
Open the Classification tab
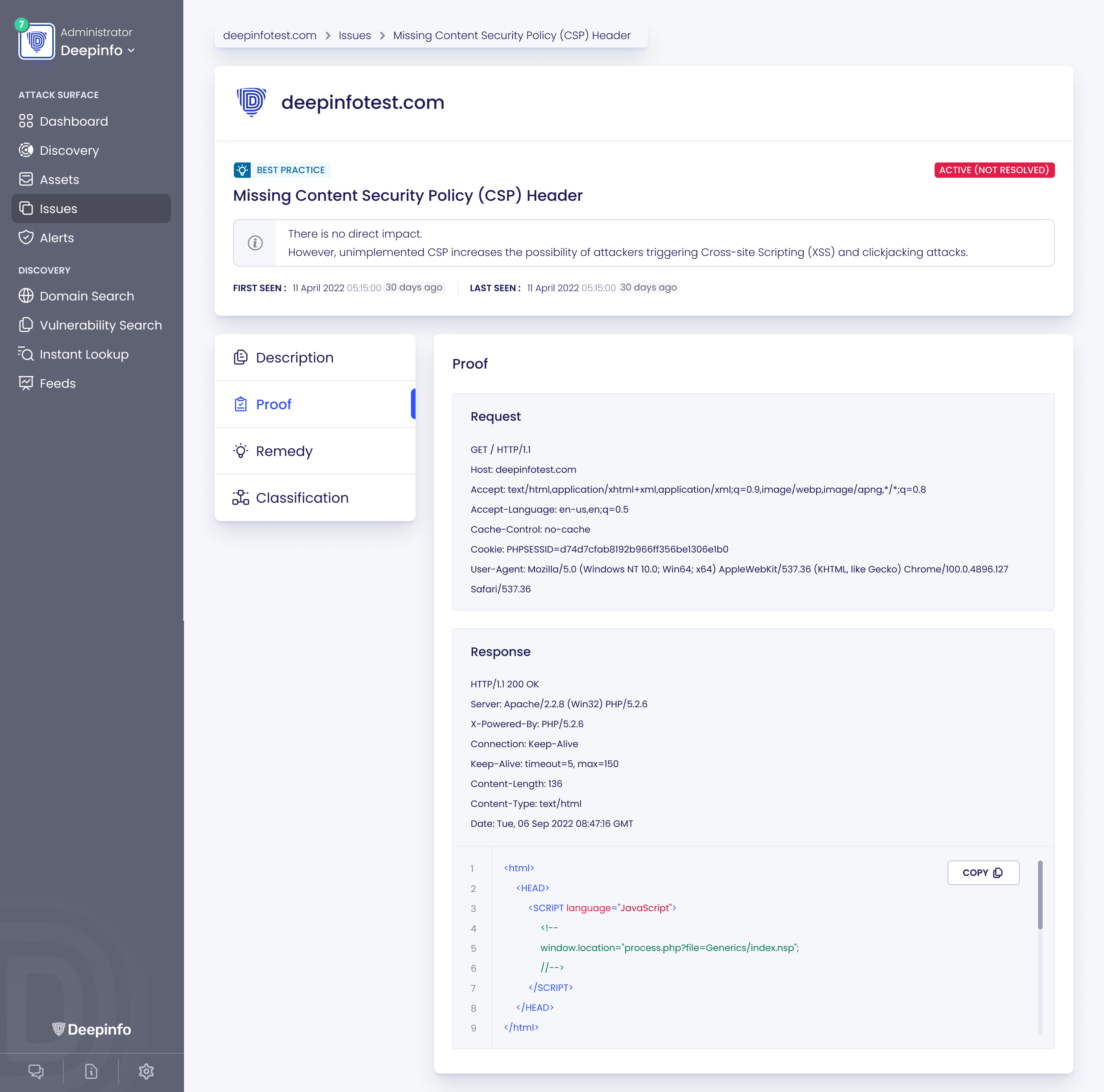click(x=302, y=497)
